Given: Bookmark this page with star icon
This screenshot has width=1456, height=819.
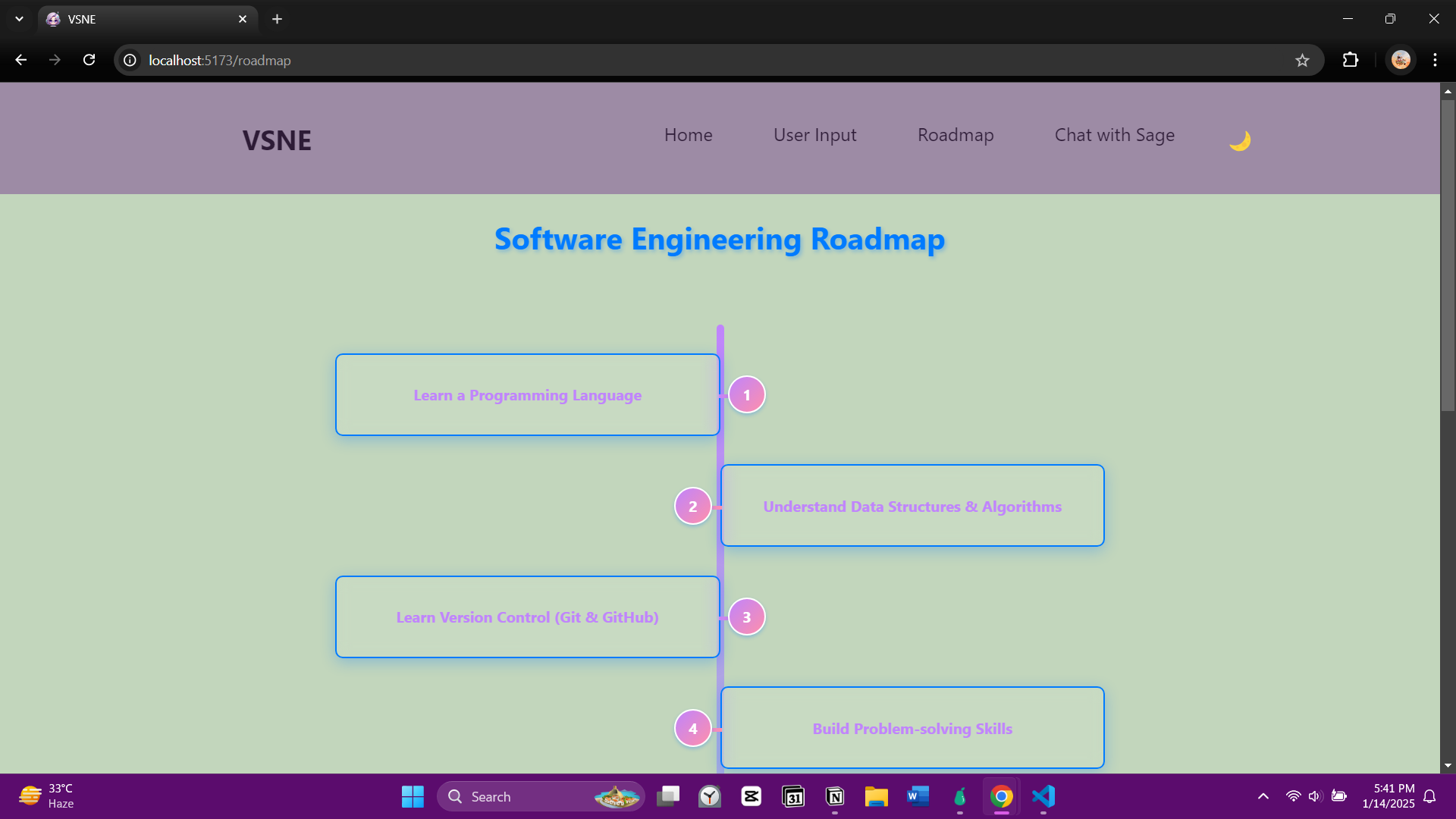Looking at the screenshot, I should tap(1302, 60).
